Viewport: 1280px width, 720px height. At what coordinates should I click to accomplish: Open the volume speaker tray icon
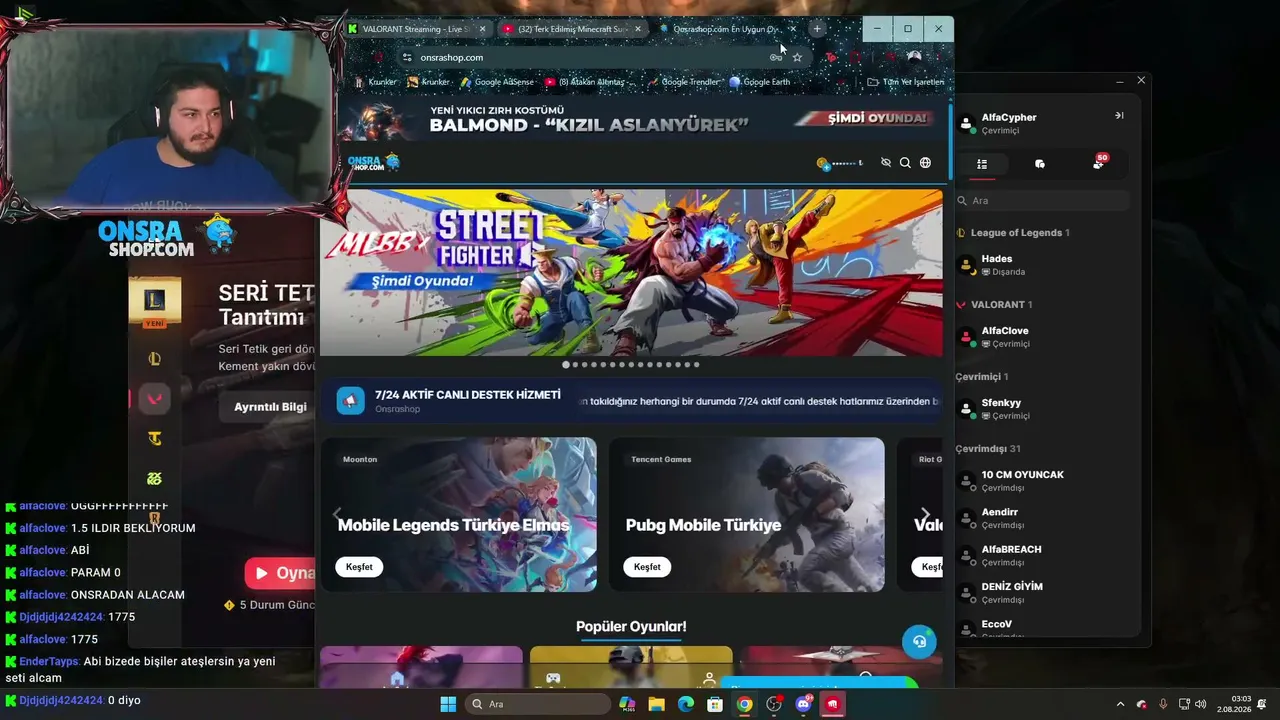pos(1200,704)
